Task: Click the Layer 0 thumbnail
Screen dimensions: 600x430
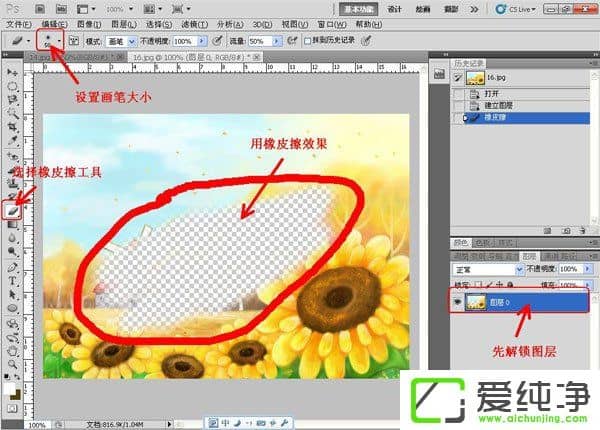Action: click(476, 302)
